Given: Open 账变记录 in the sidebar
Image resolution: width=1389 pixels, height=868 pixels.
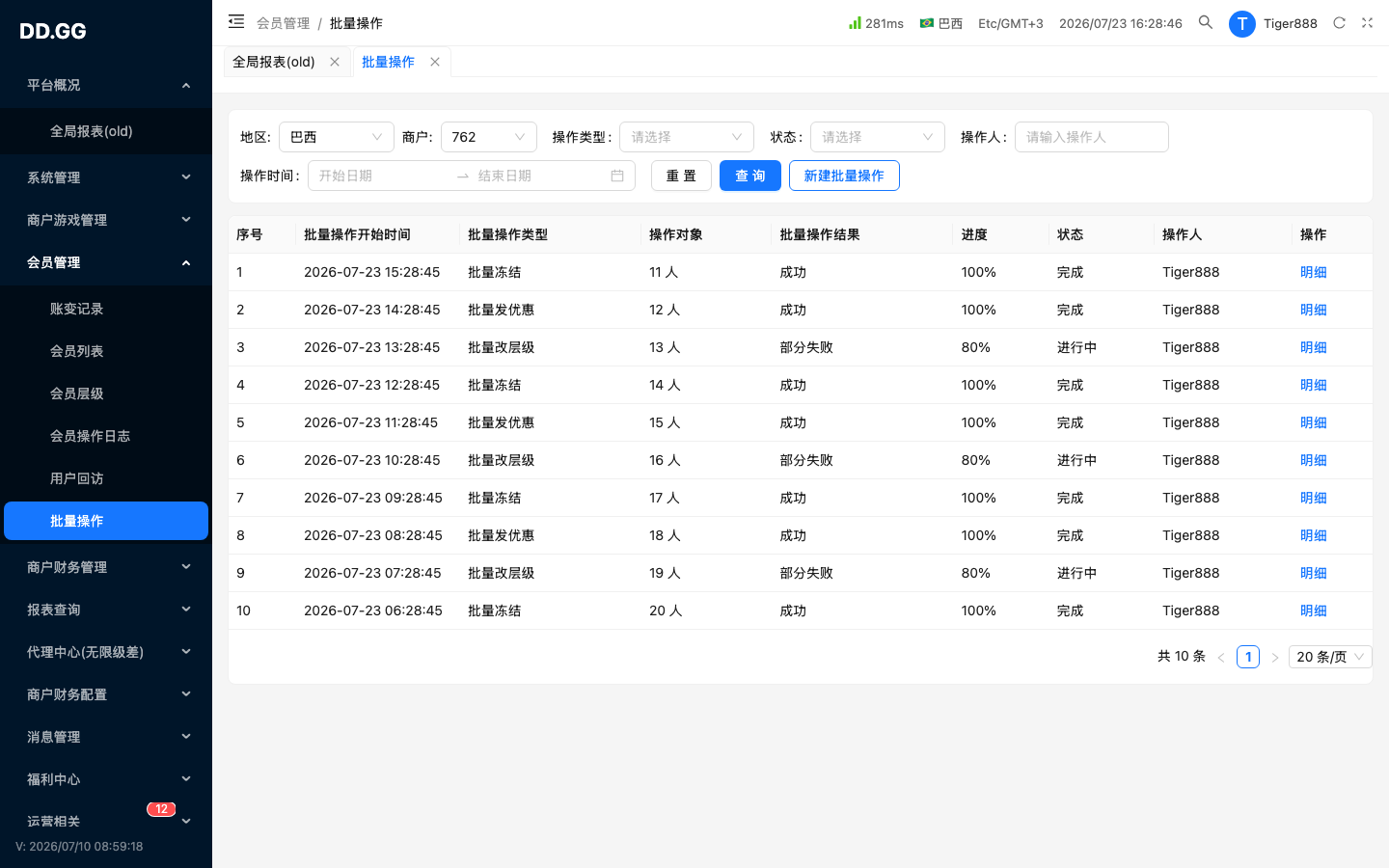Looking at the screenshot, I should pos(106,309).
